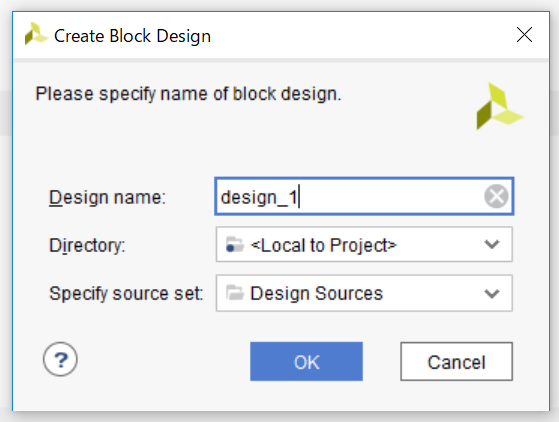
Task: Confirm with the OK button
Action: tap(306, 361)
